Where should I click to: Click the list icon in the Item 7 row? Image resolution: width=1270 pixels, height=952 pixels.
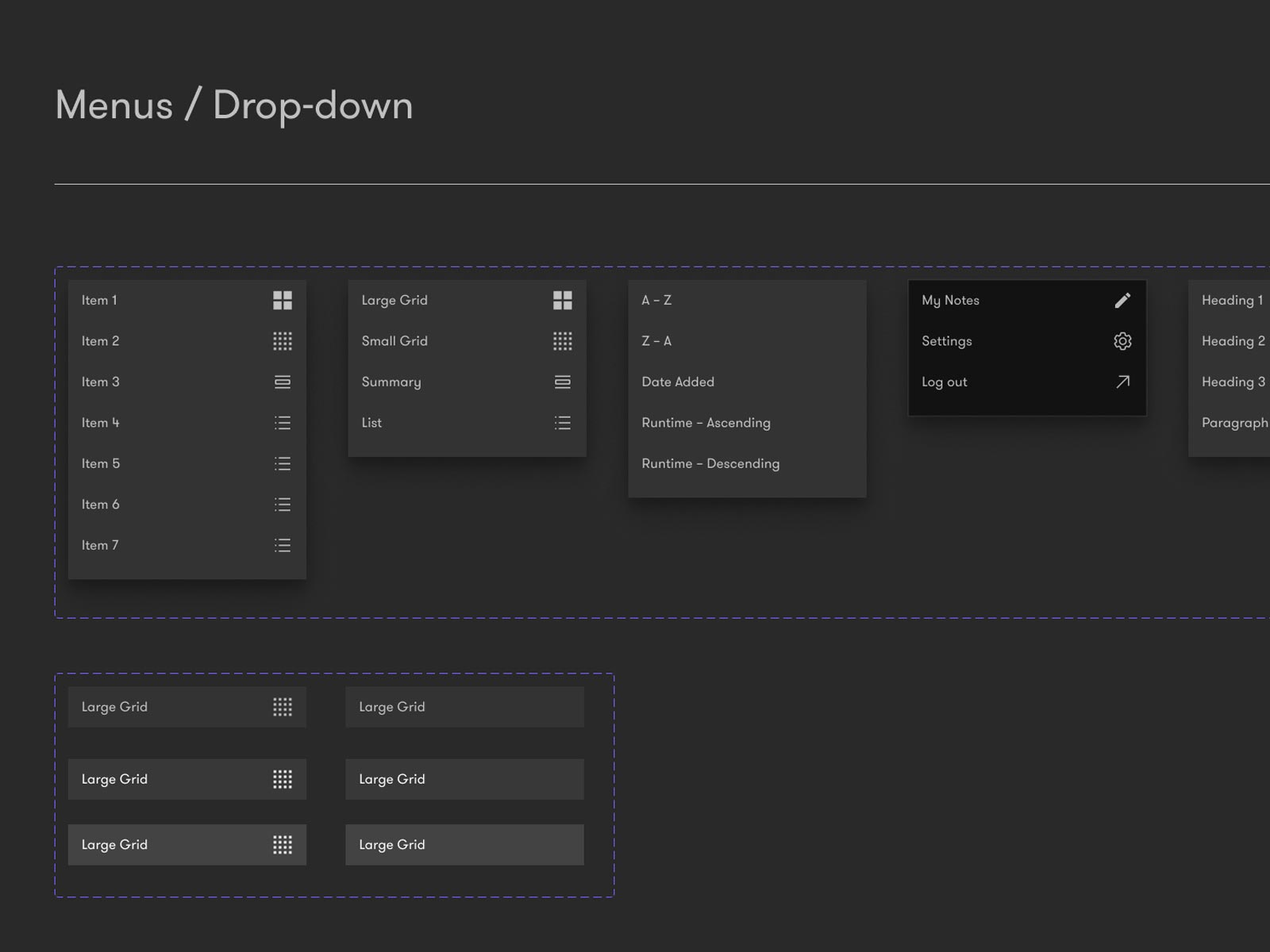pos(282,545)
